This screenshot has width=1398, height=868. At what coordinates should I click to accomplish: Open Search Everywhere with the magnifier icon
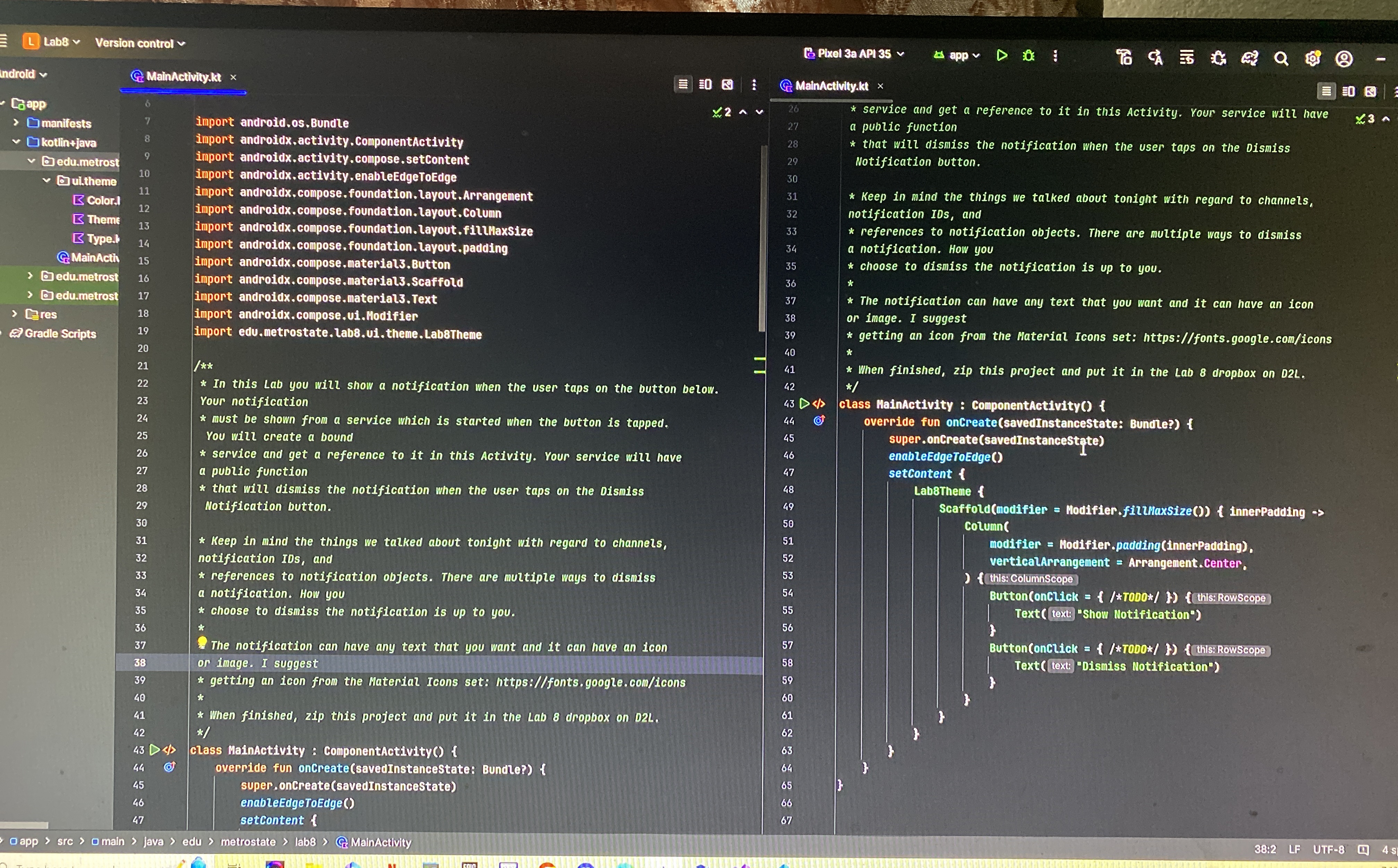click(1281, 58)
